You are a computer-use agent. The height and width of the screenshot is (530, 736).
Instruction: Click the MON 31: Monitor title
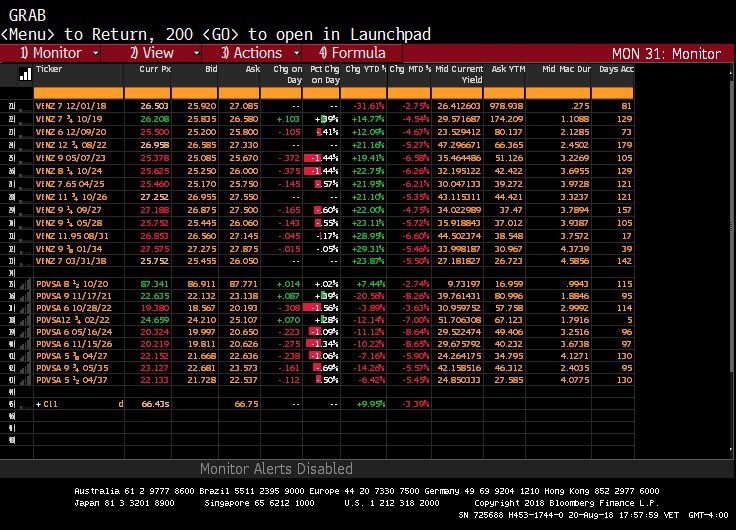point(666,54)
